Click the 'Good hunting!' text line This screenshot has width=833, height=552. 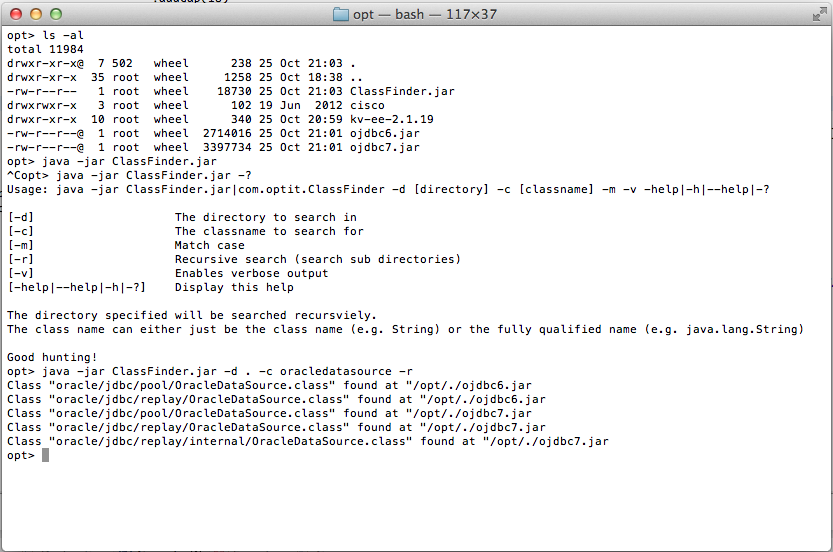pos(52,357)
